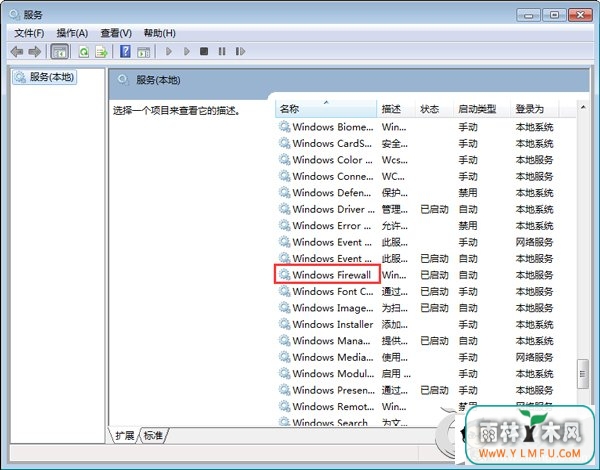Switch to the 标准 tab
This screenshot has width=600, height=470.
tap(153, 435)
